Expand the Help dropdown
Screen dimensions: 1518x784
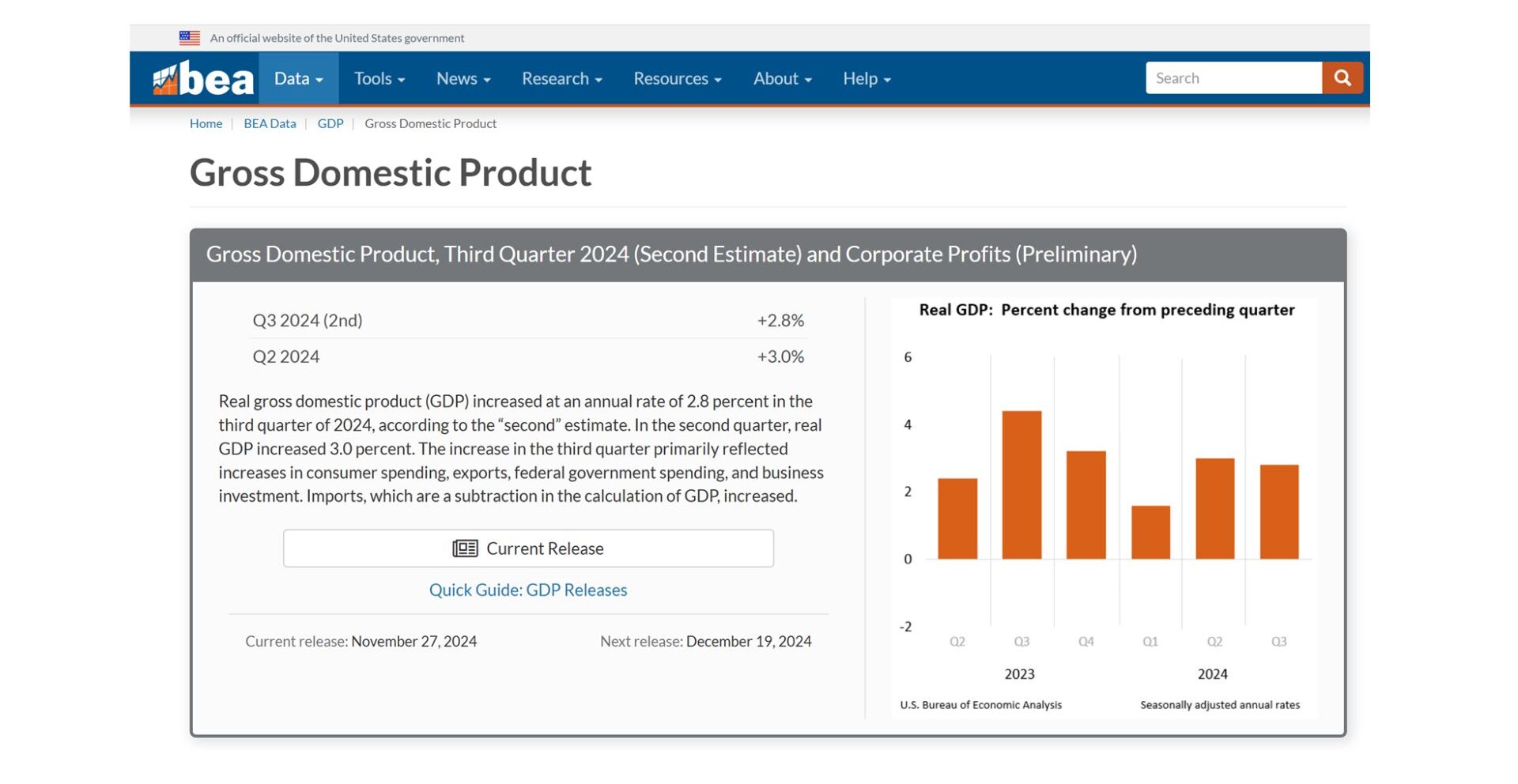coord(867,79)
